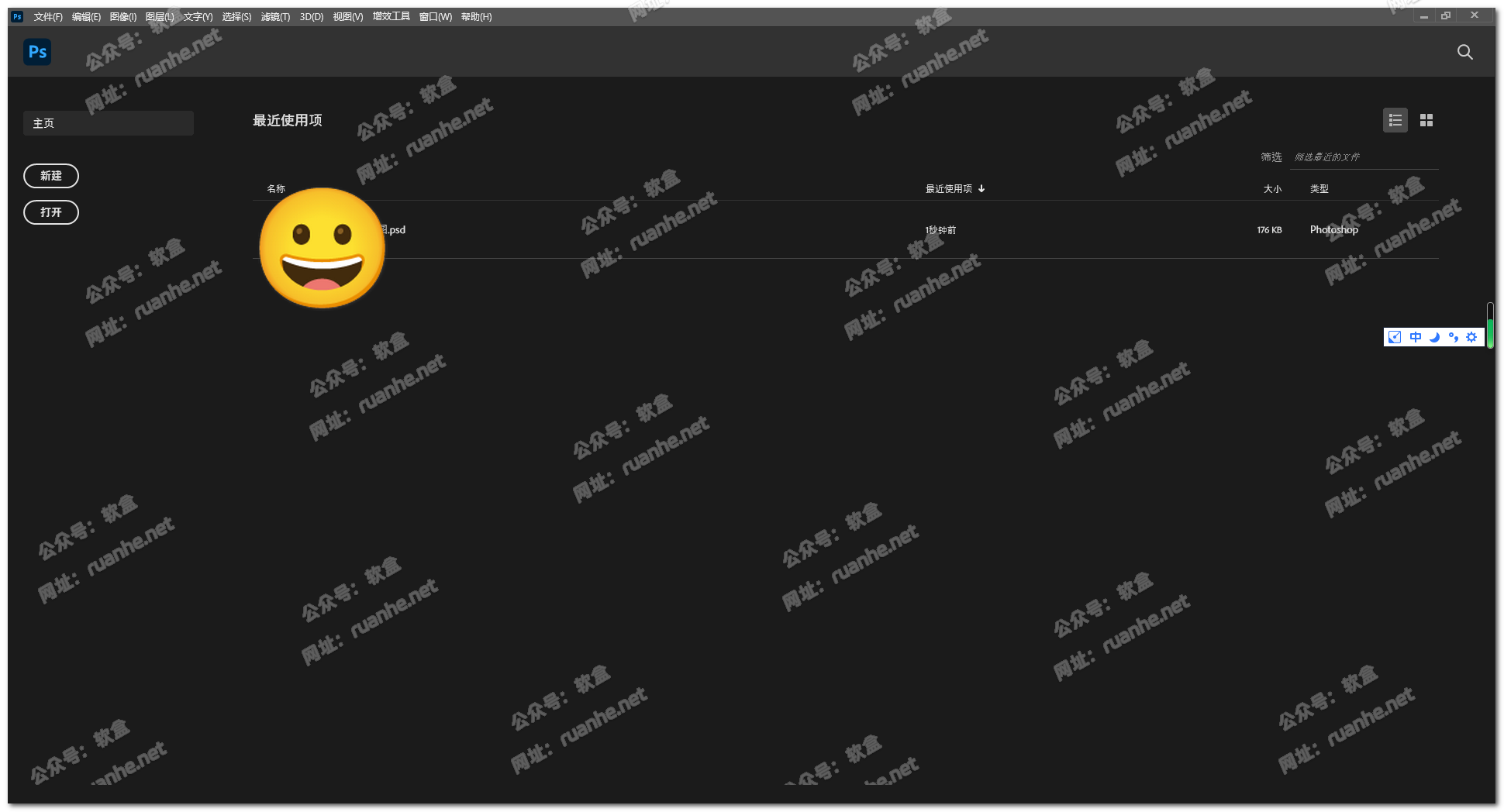Screen dimensions: 1504x812
Task: Sort recent files by 名称 column
Action: 276,188
